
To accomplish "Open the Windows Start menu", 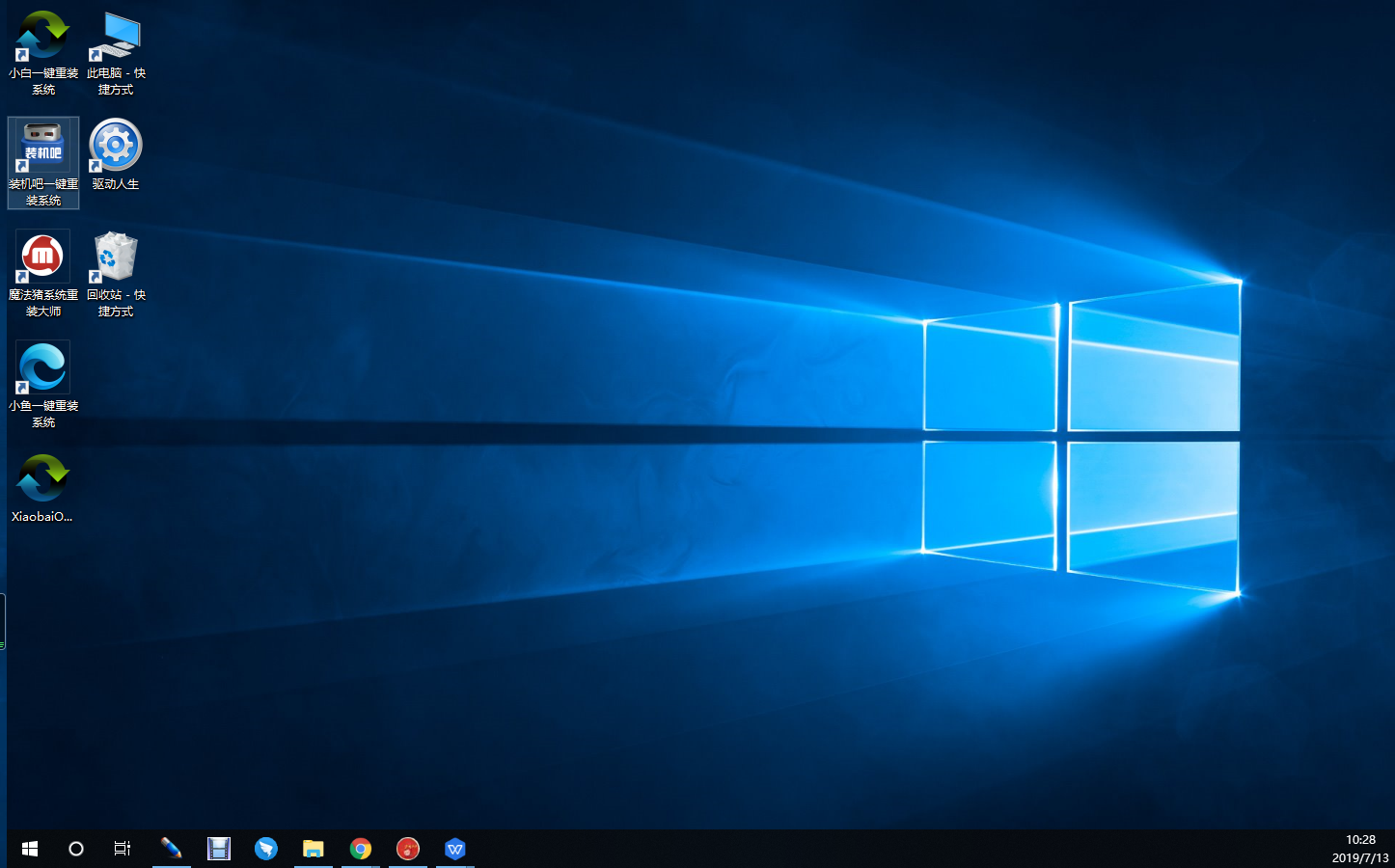I will tap(30, 849).
